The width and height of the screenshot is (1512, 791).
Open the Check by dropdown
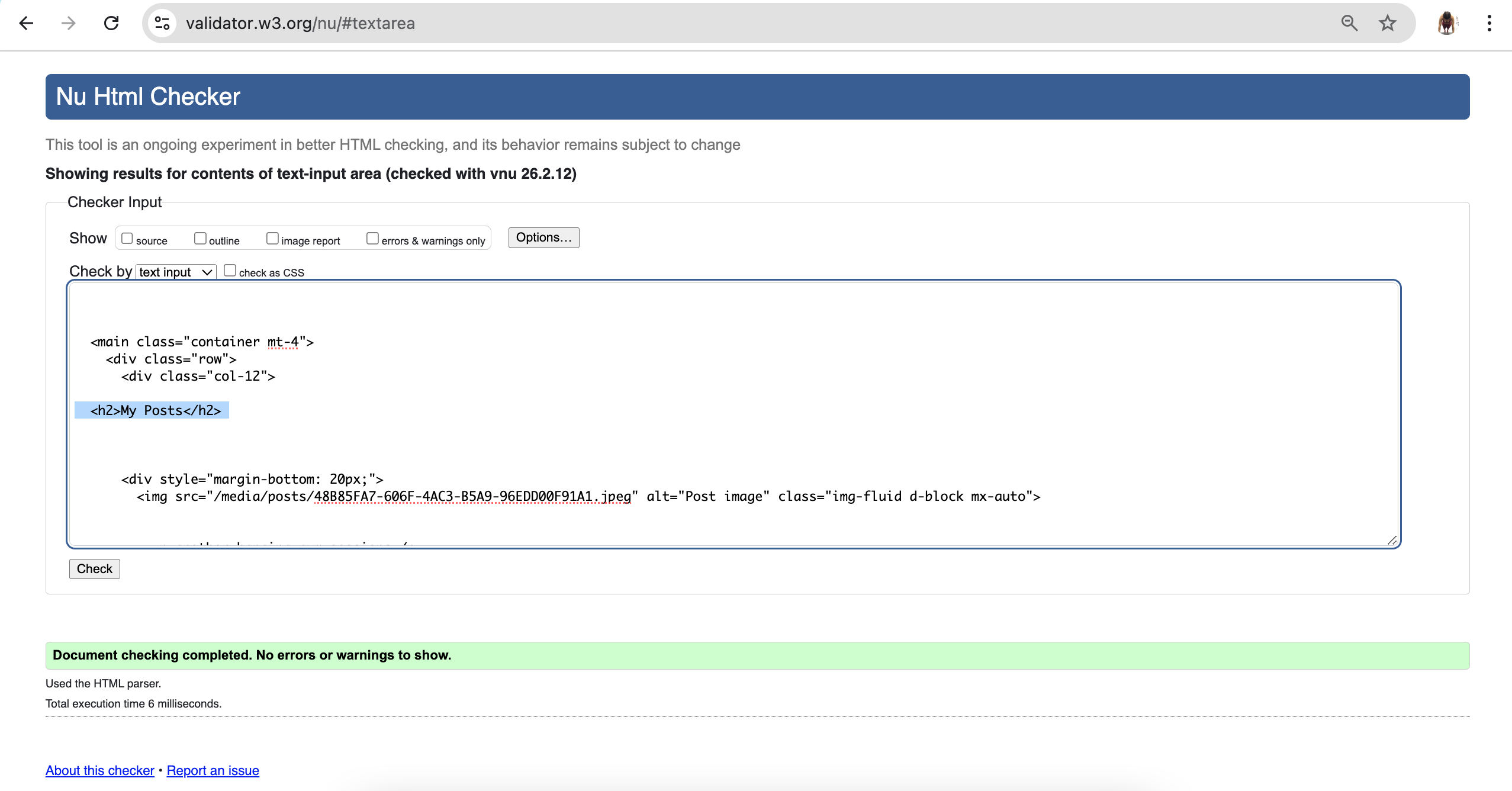(175, 272)
